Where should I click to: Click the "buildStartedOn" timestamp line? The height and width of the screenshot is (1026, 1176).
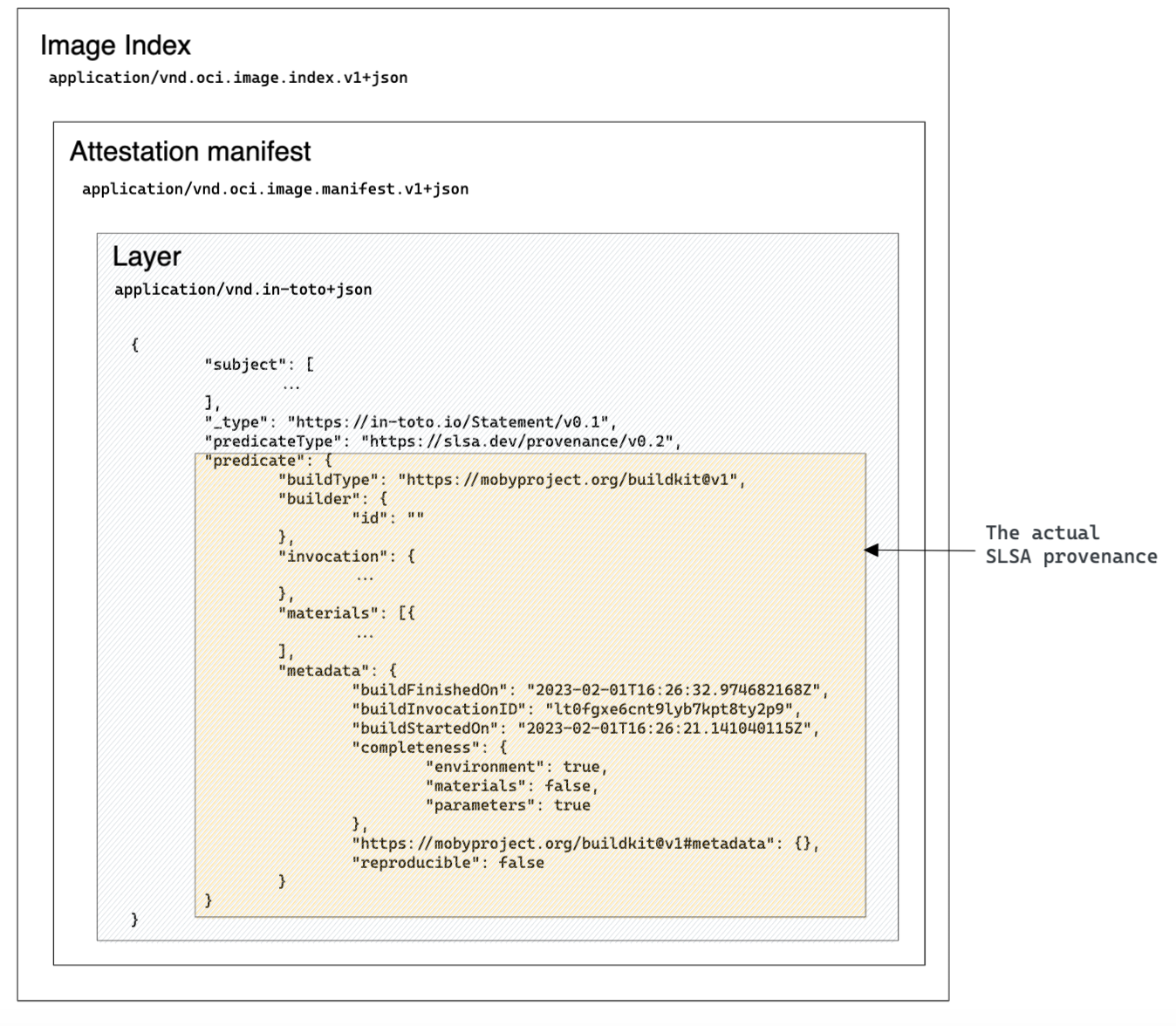[x=585, y=728]
